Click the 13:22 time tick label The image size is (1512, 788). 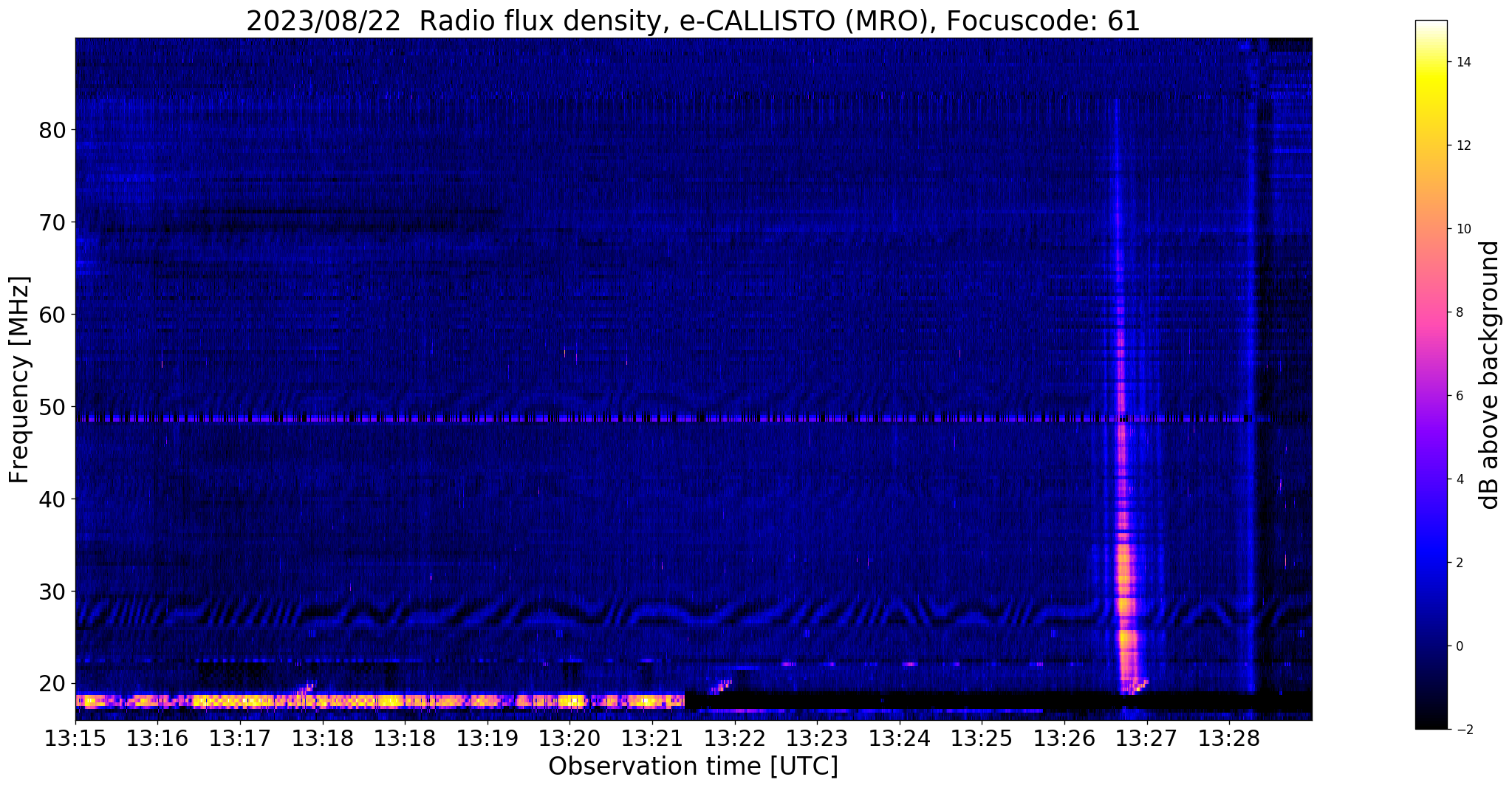click(735, 739)
